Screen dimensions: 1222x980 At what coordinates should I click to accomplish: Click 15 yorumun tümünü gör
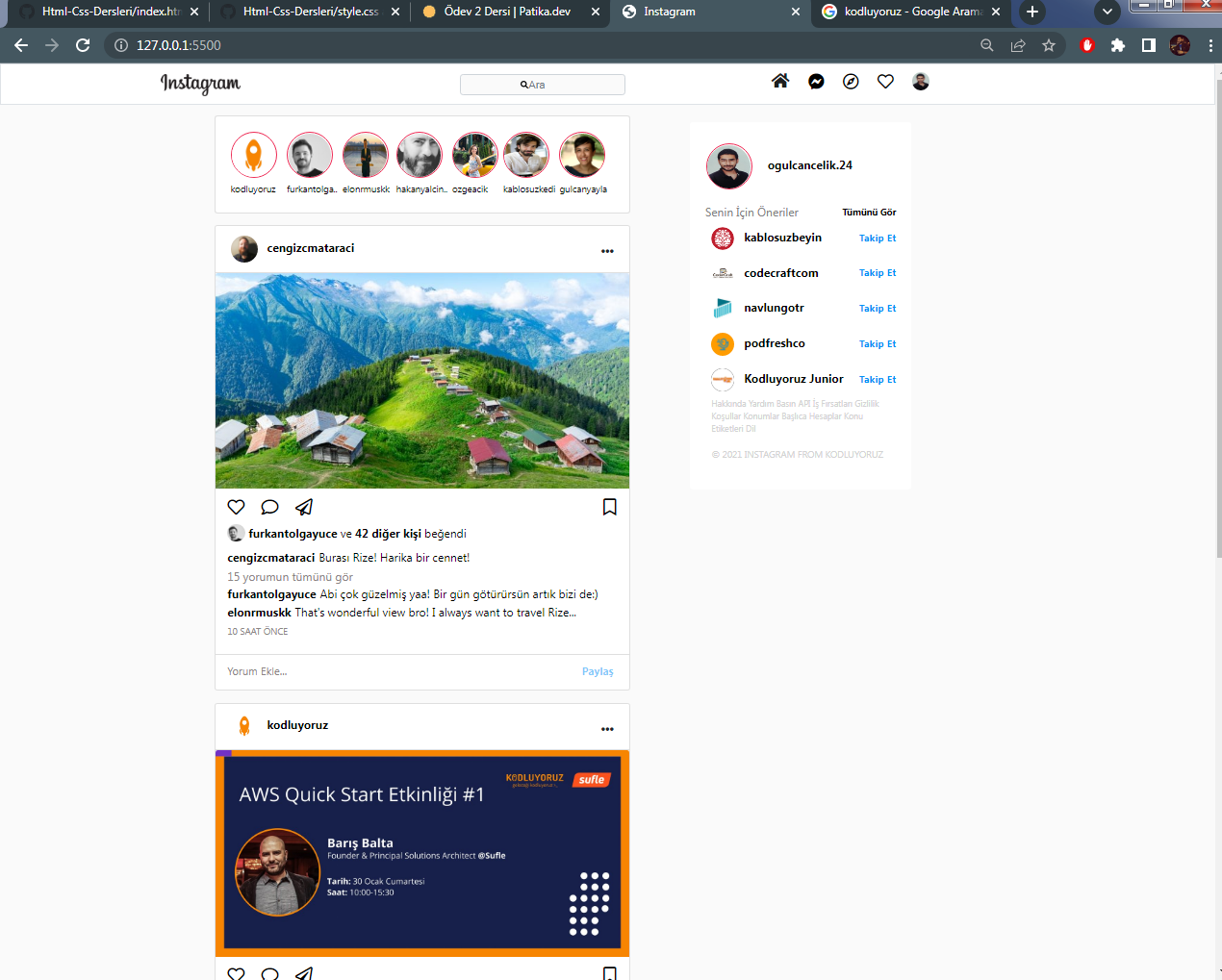point(290,577)
